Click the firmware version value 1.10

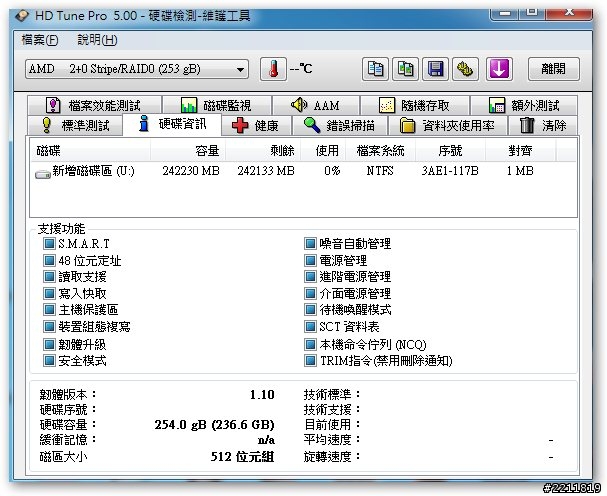(x=262, y=395)
